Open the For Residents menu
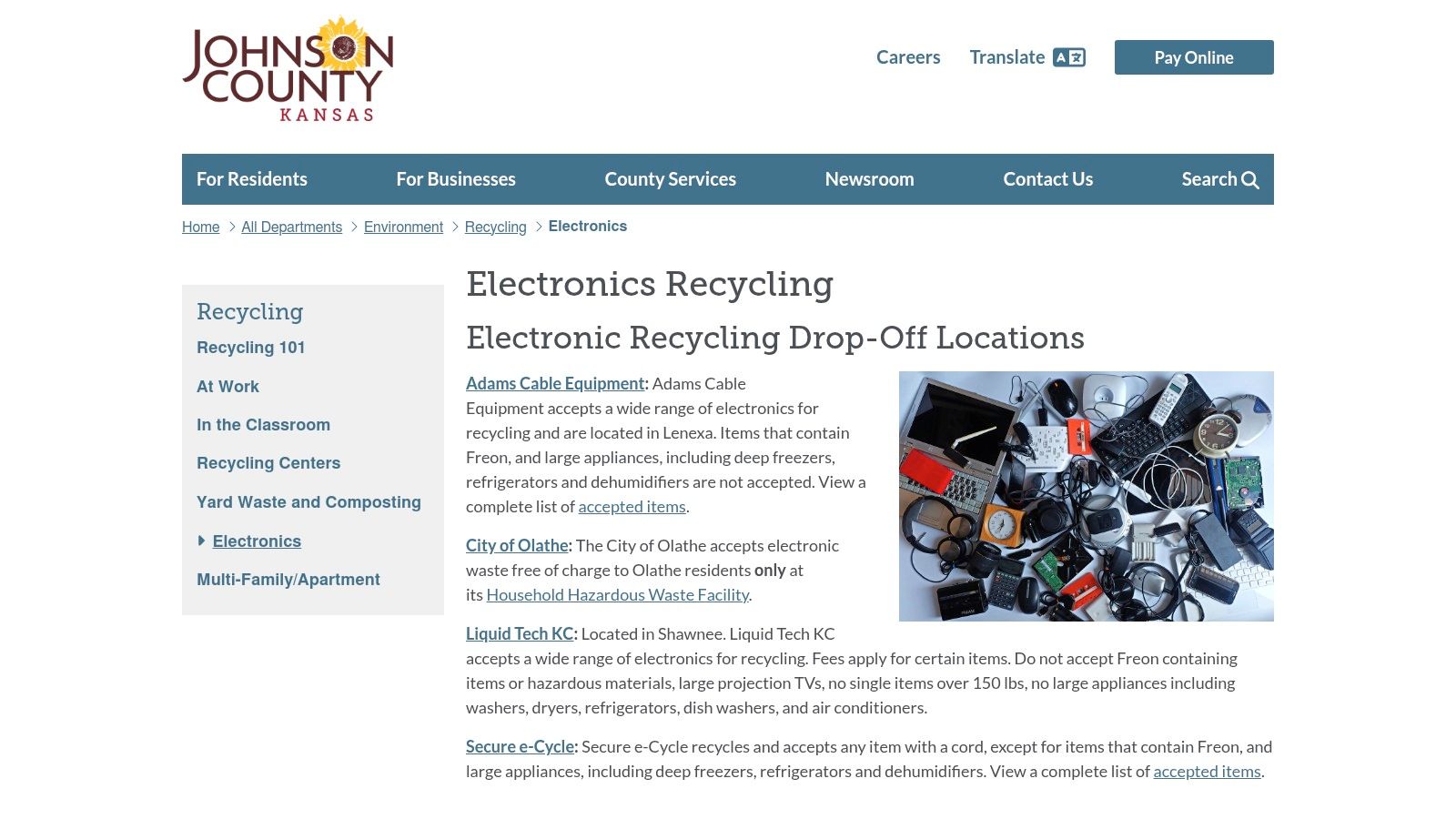The width and height of the screenshot is (1456, 819). [252, 178]
